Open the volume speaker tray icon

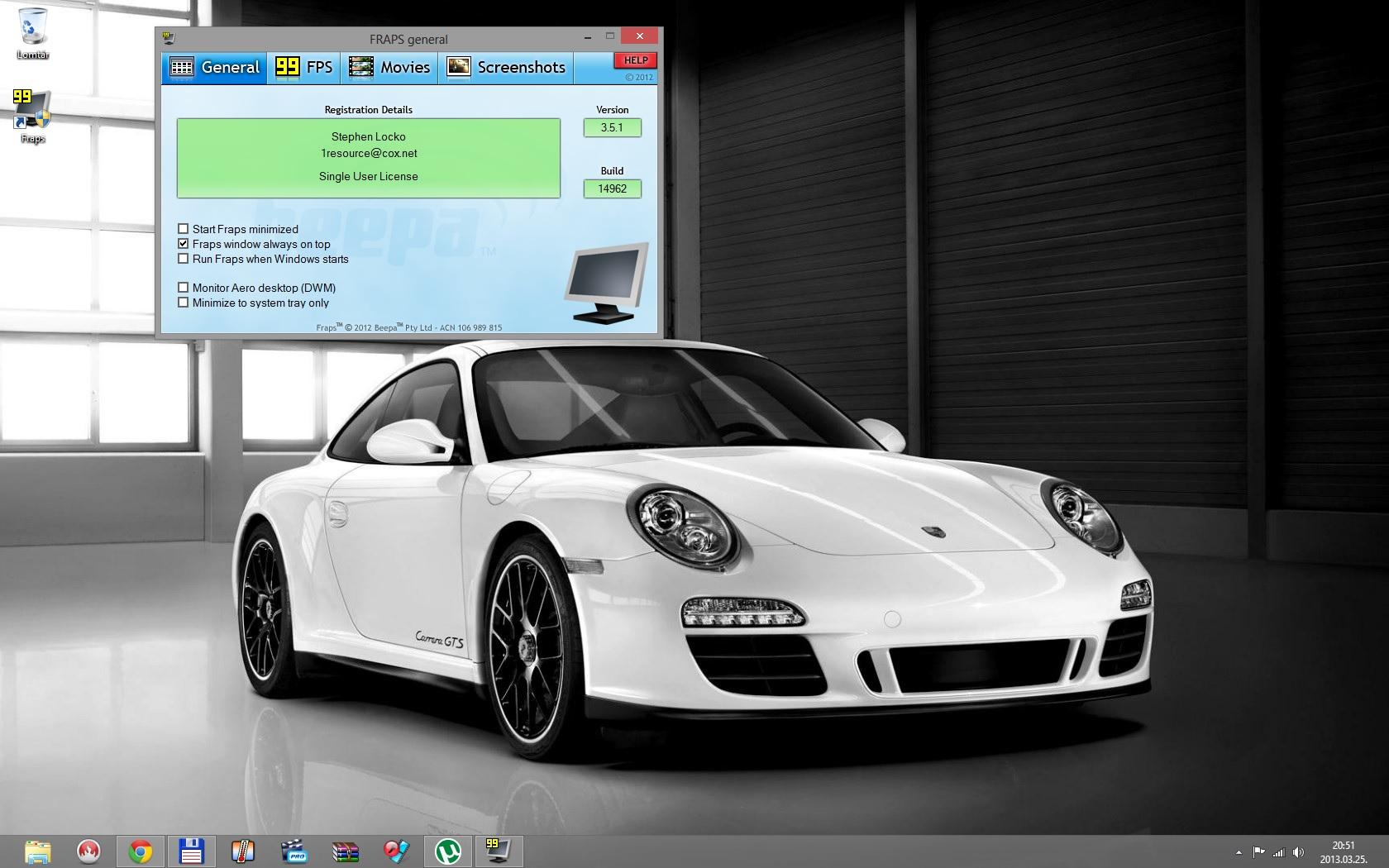coord(1298,852)
